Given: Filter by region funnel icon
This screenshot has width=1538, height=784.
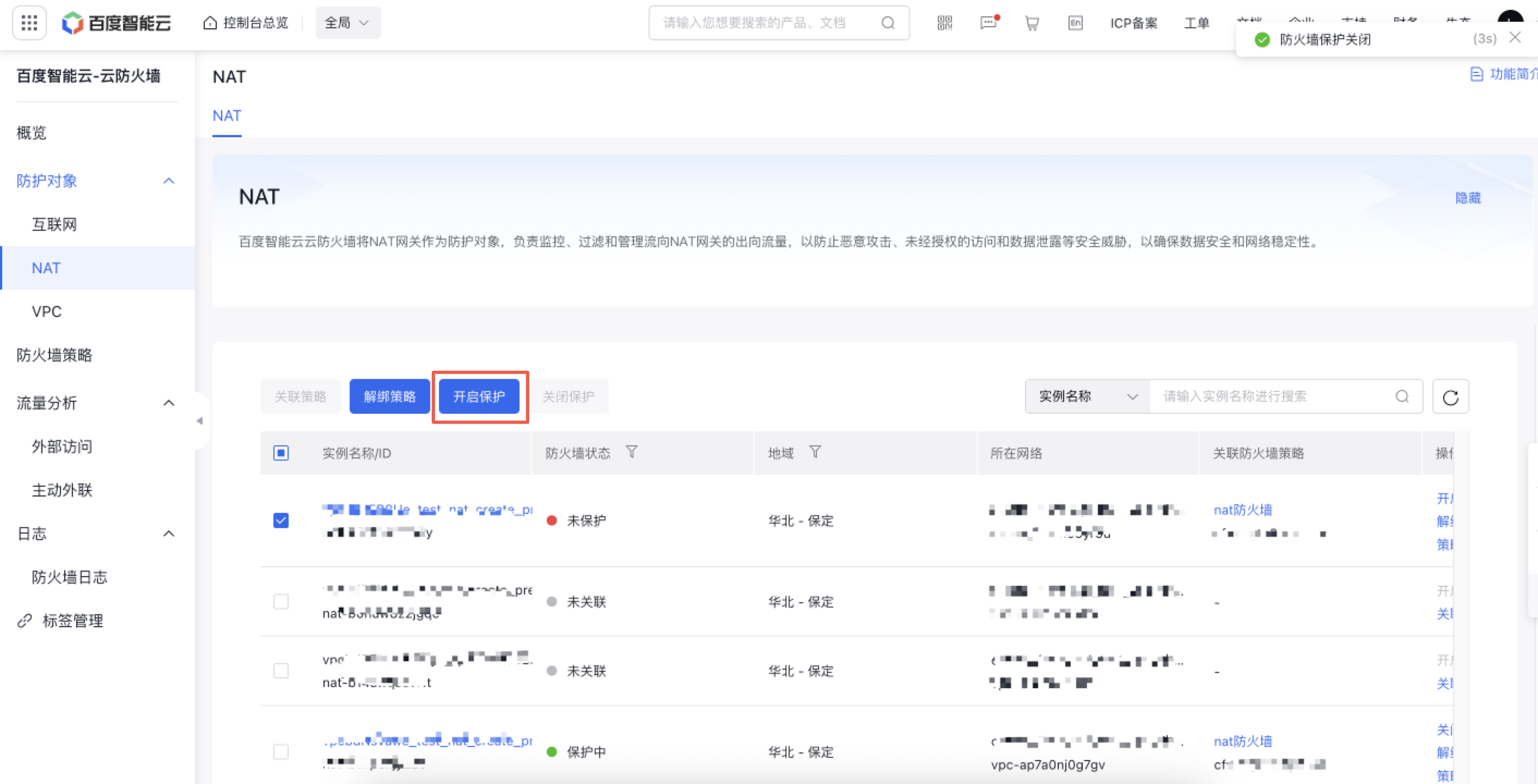Looking at the screenshot, I should point(815,452).
